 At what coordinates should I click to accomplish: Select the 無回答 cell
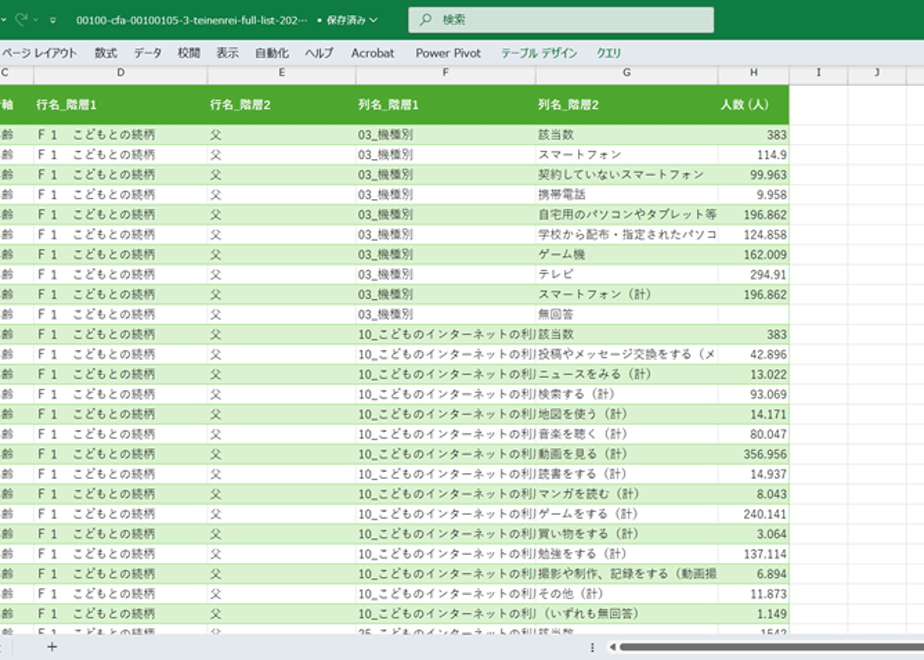pos(626,314)
